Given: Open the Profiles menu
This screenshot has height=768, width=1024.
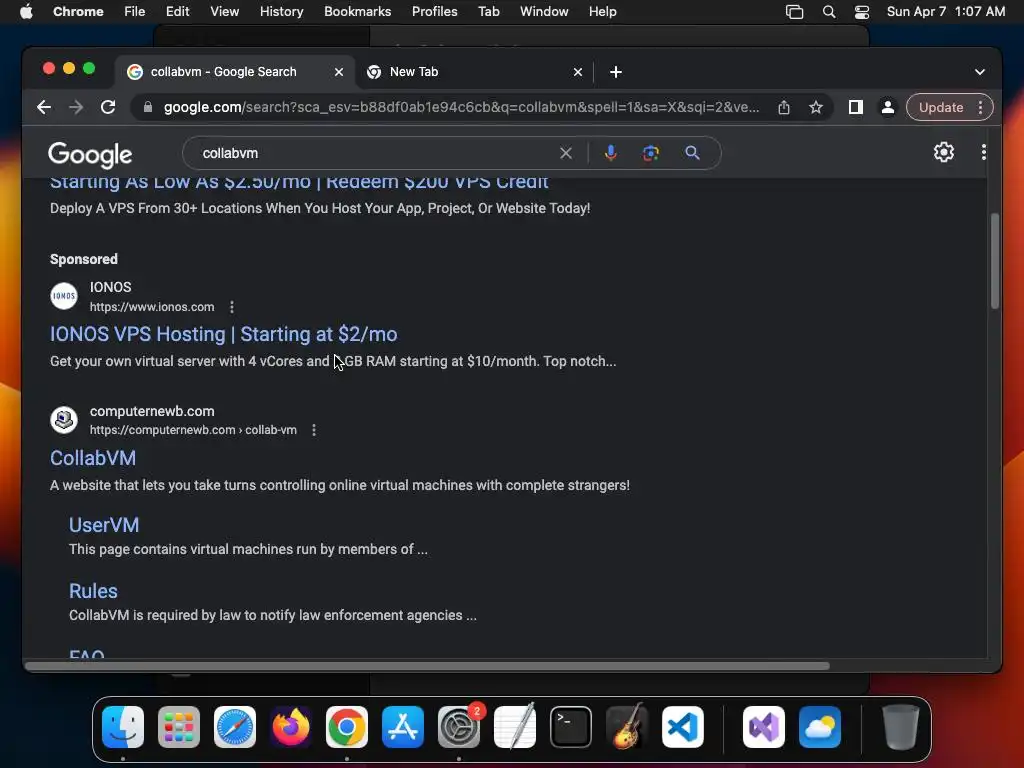Looking at the screenshot, I should (x=434, y=12).
